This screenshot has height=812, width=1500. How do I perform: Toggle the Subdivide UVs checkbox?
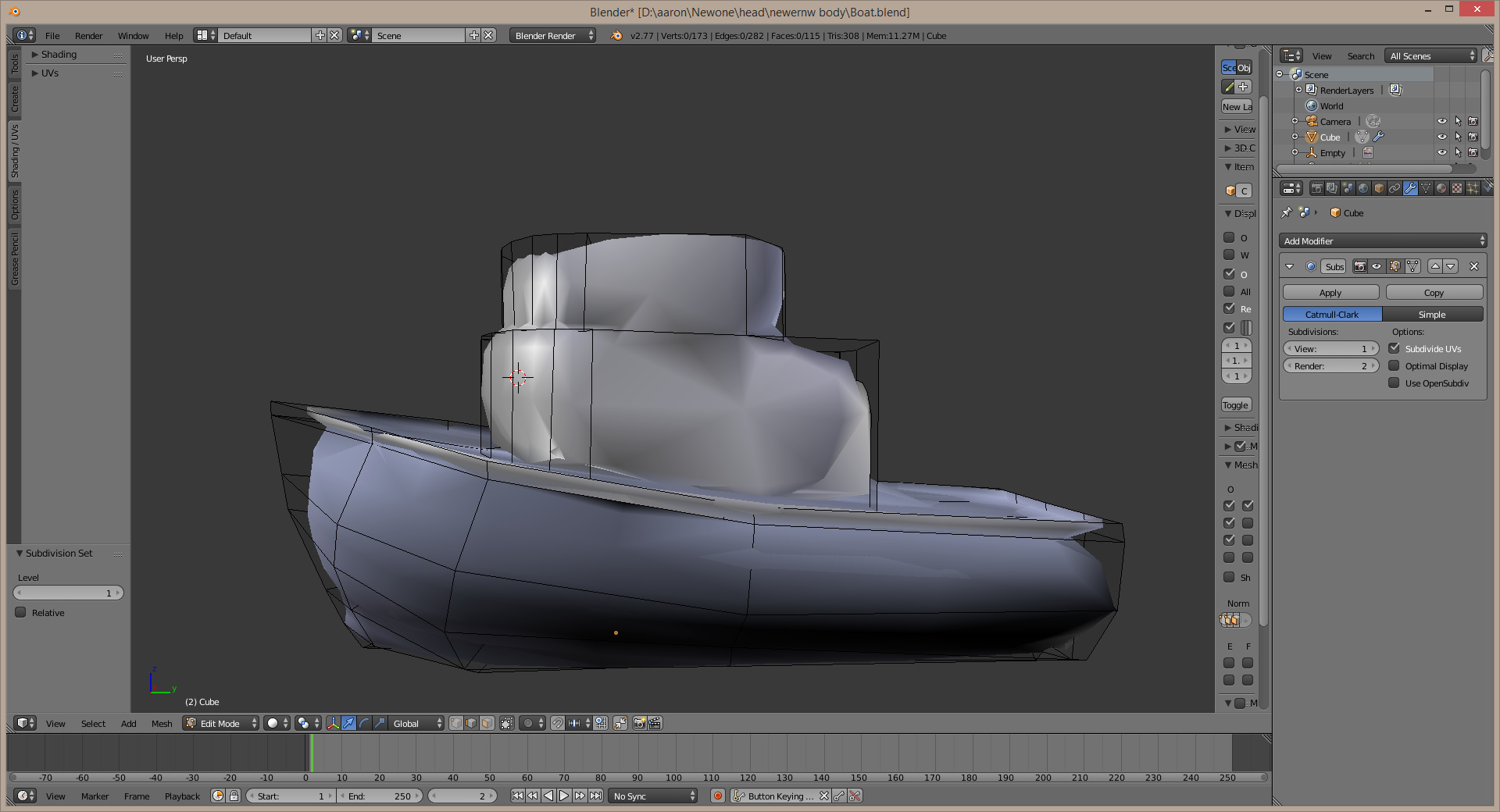[x=1394, y=348]
